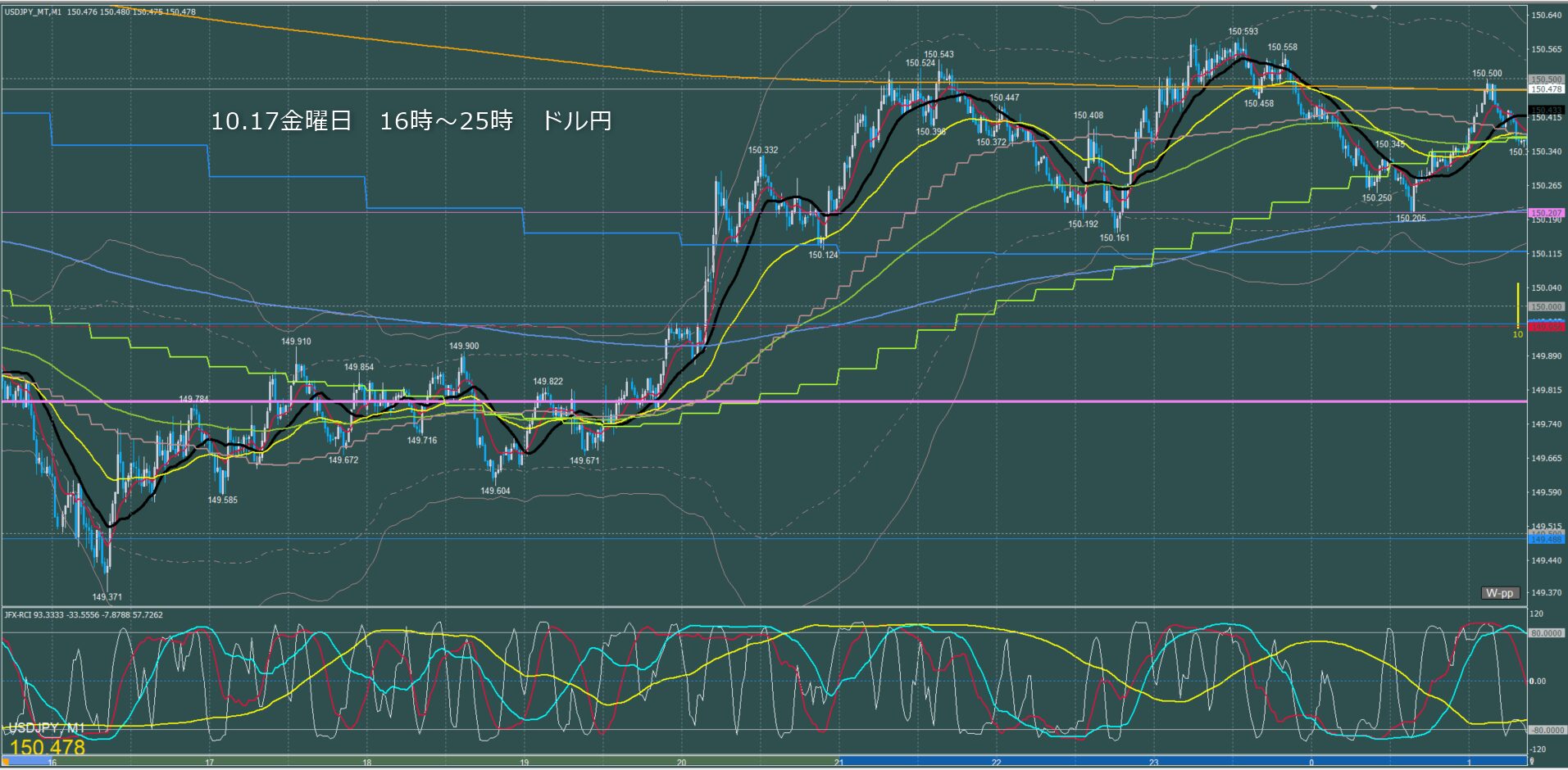Image resolution: width=1568 pixels, height=770 pixels.
Task: Click the black 150.433 price tag on axis
Action: tap(1546, 110)
